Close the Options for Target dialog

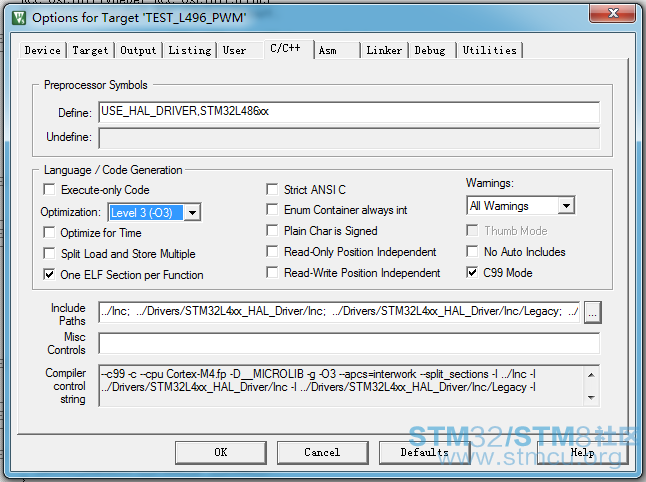click(613, 13)
